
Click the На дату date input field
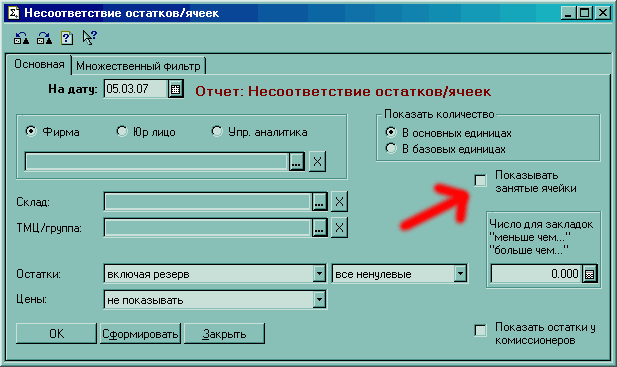[x=136, y=89]
